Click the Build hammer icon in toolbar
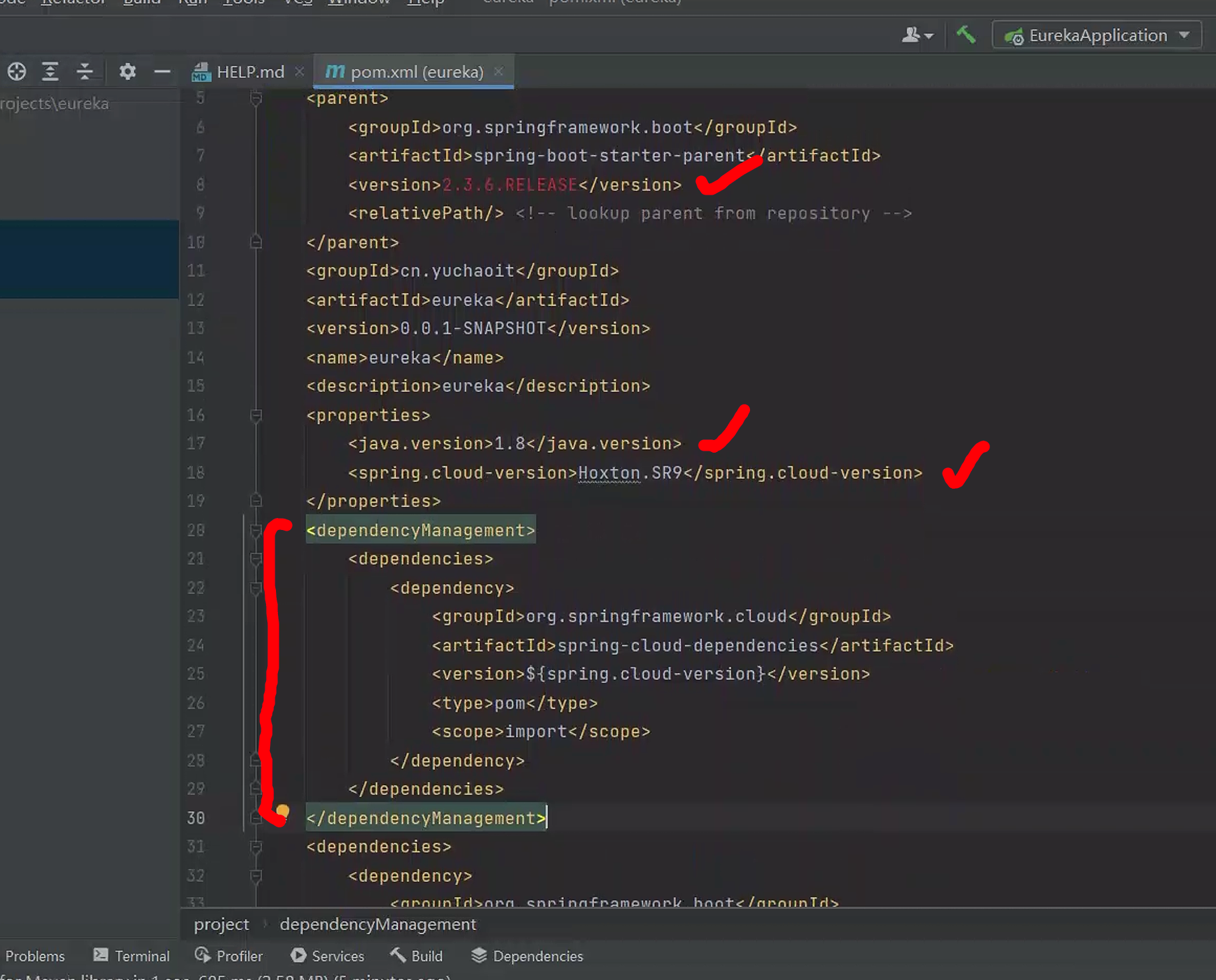Screen dimensions: 1216x980 (x=966, y=35)
